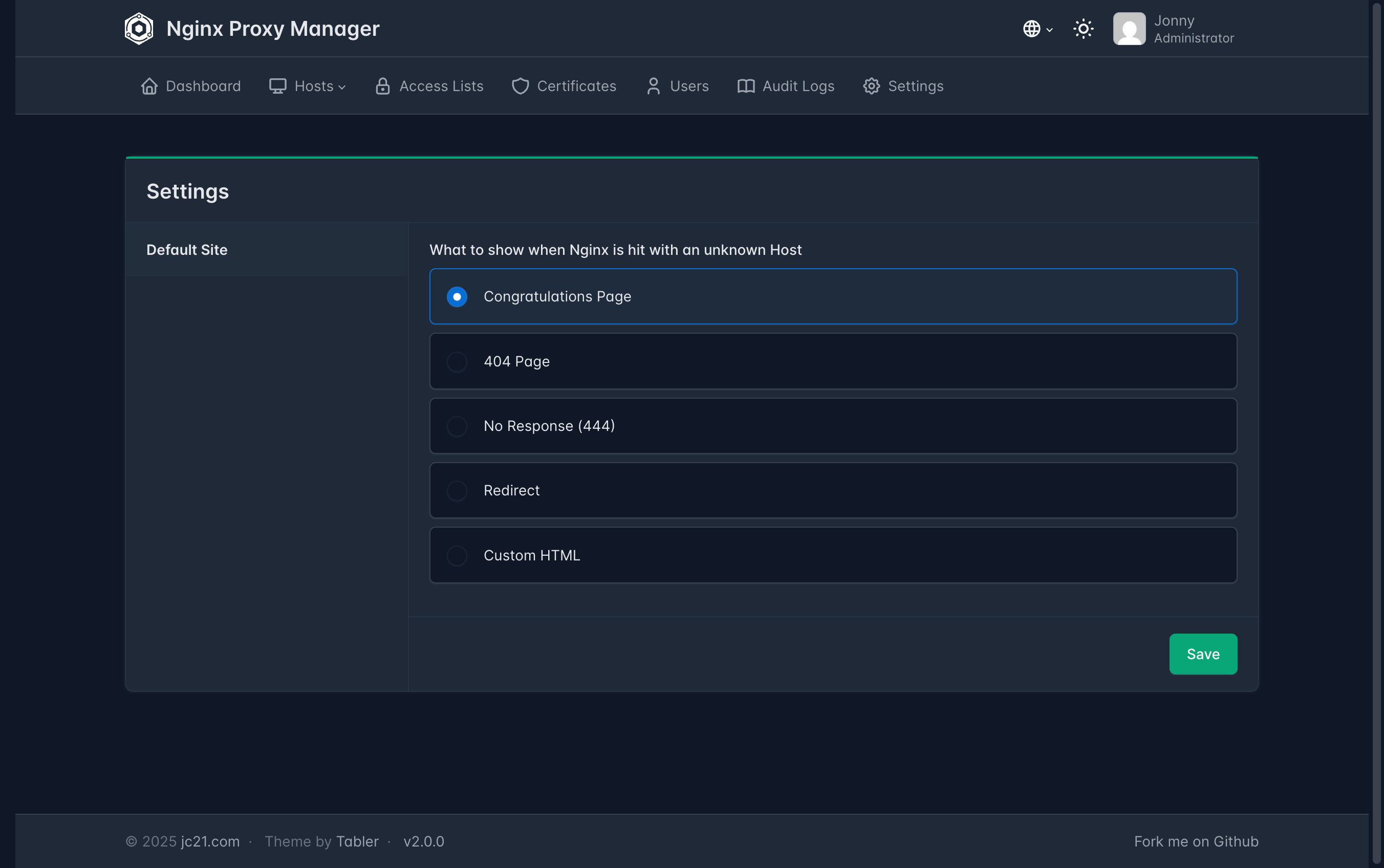Click Jonny's avatar image

pyautogui.click(x=1129, y=29)
